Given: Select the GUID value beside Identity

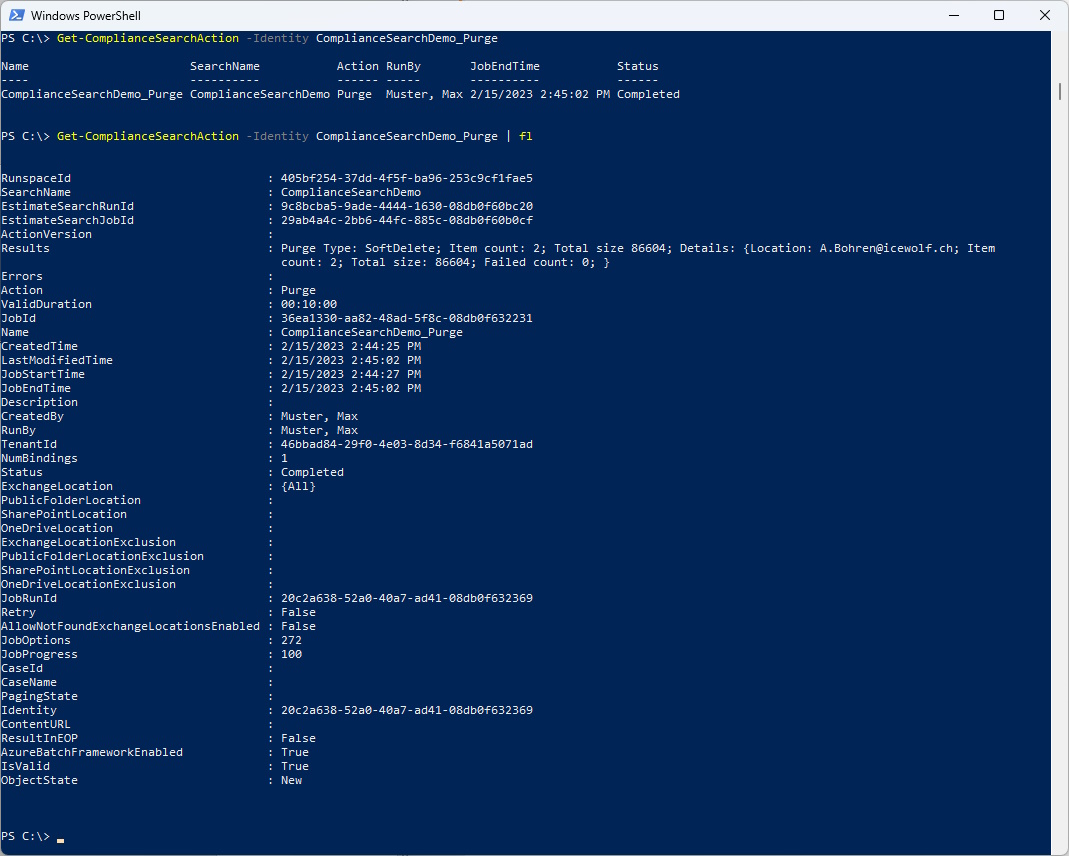Looking at the screenshot, I should [x=407, y=710].
